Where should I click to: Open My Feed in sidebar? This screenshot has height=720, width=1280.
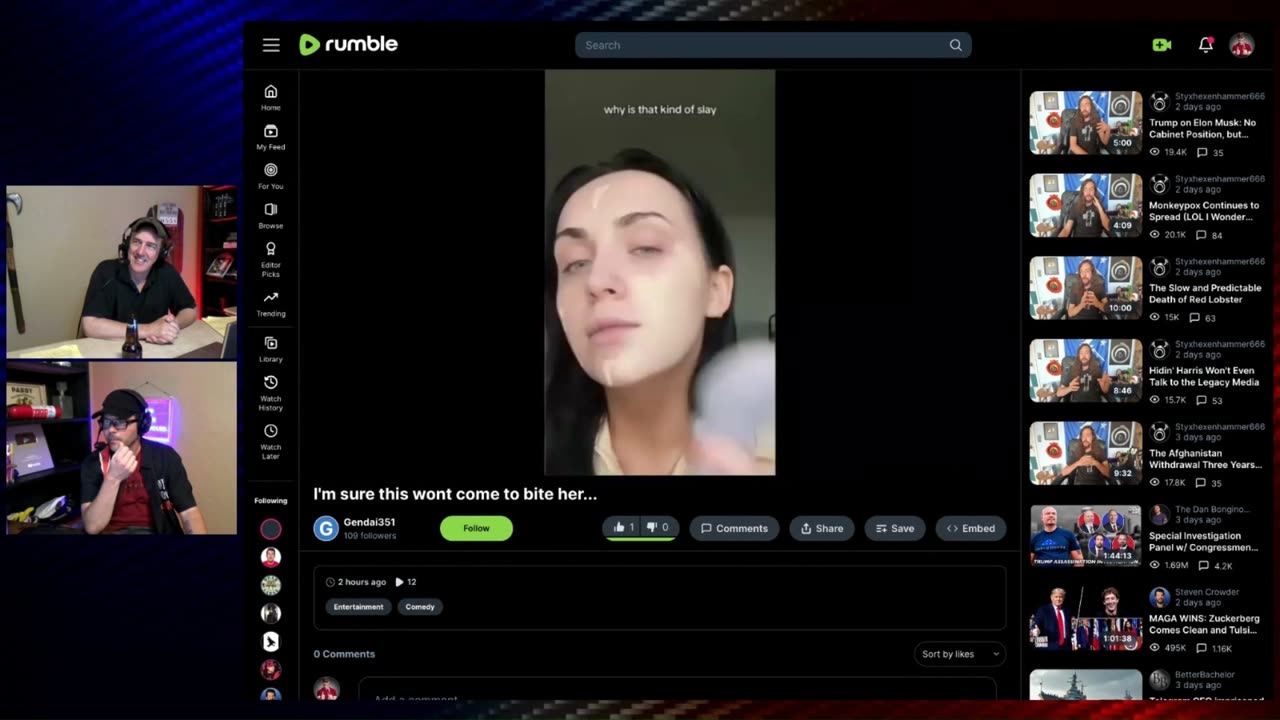(x=270, y=137)
